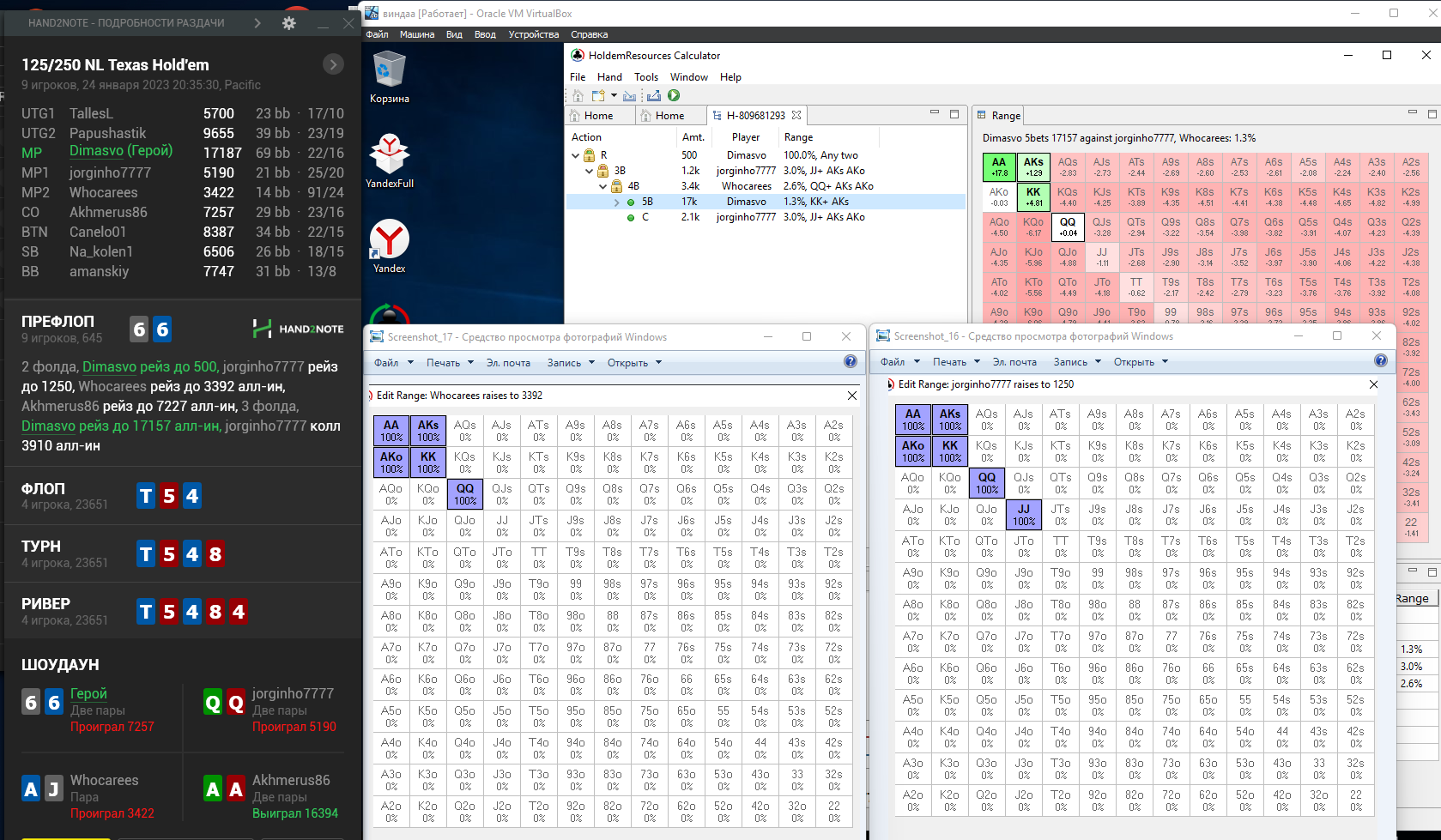
Task: Collapse the R node in action tree
Action: [x=576, y=155]
